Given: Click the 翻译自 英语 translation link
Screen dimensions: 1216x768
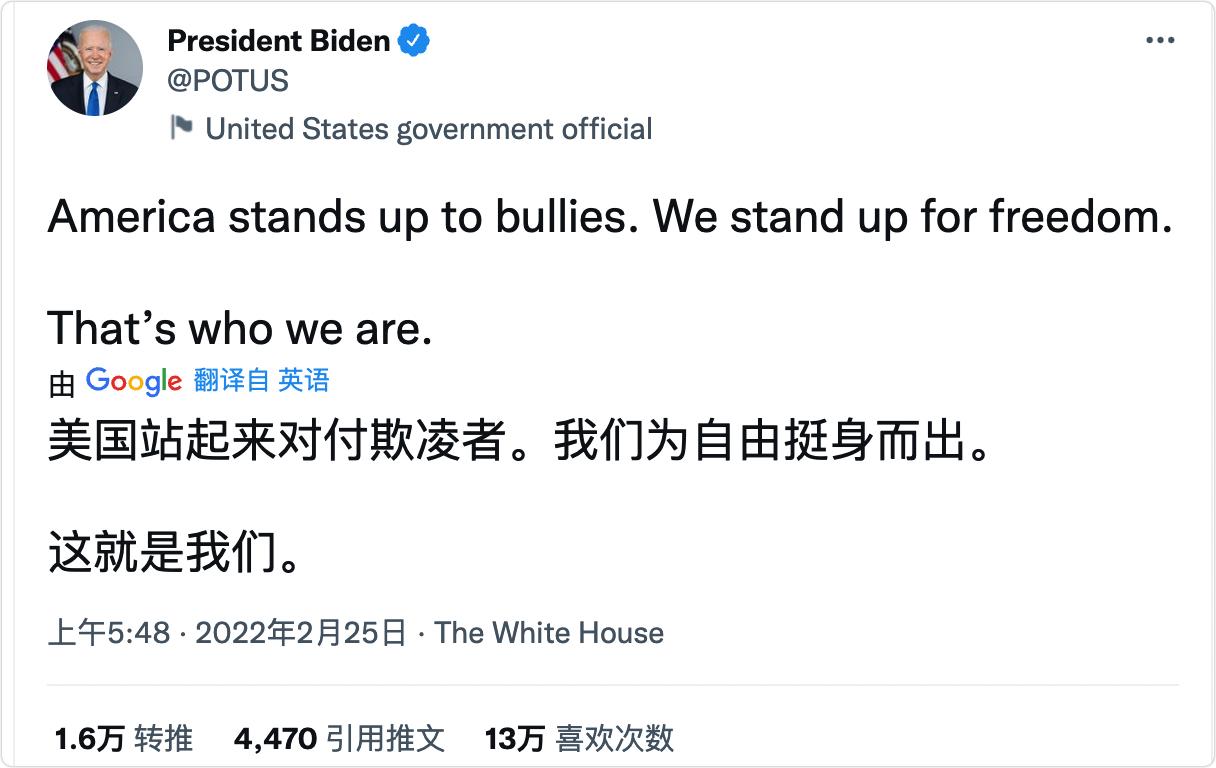Looking at the screenshot, I should pos(261,380).
